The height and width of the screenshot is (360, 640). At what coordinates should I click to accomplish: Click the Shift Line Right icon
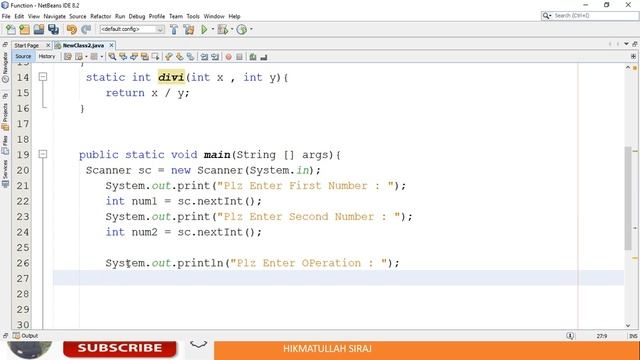215,57
